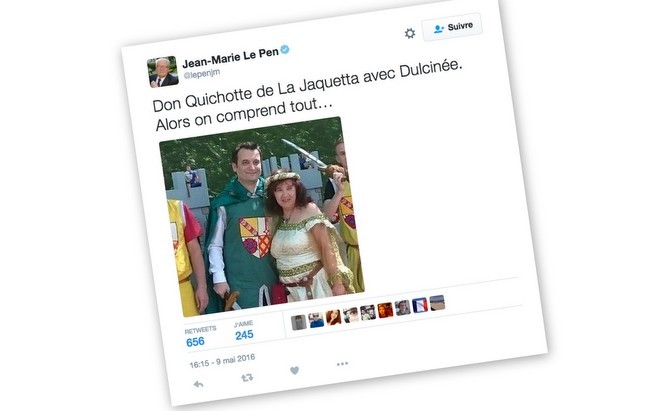Click the red-haired liker avatar
Screen dimensions: 665x411
[333, 317]
